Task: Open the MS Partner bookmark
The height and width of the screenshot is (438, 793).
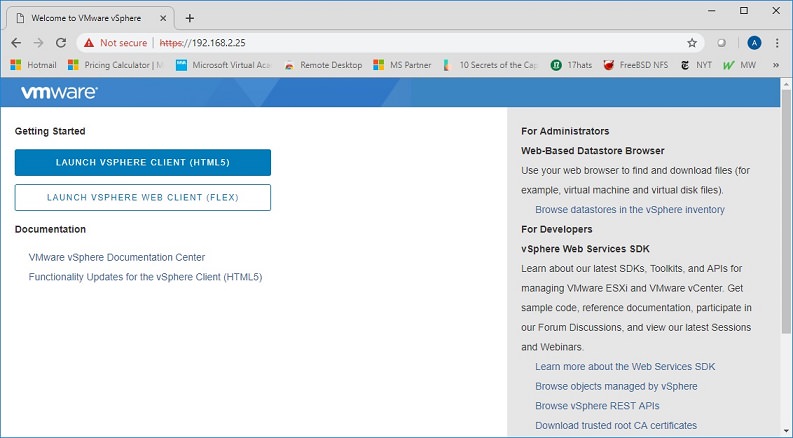Action: point(403,65)
